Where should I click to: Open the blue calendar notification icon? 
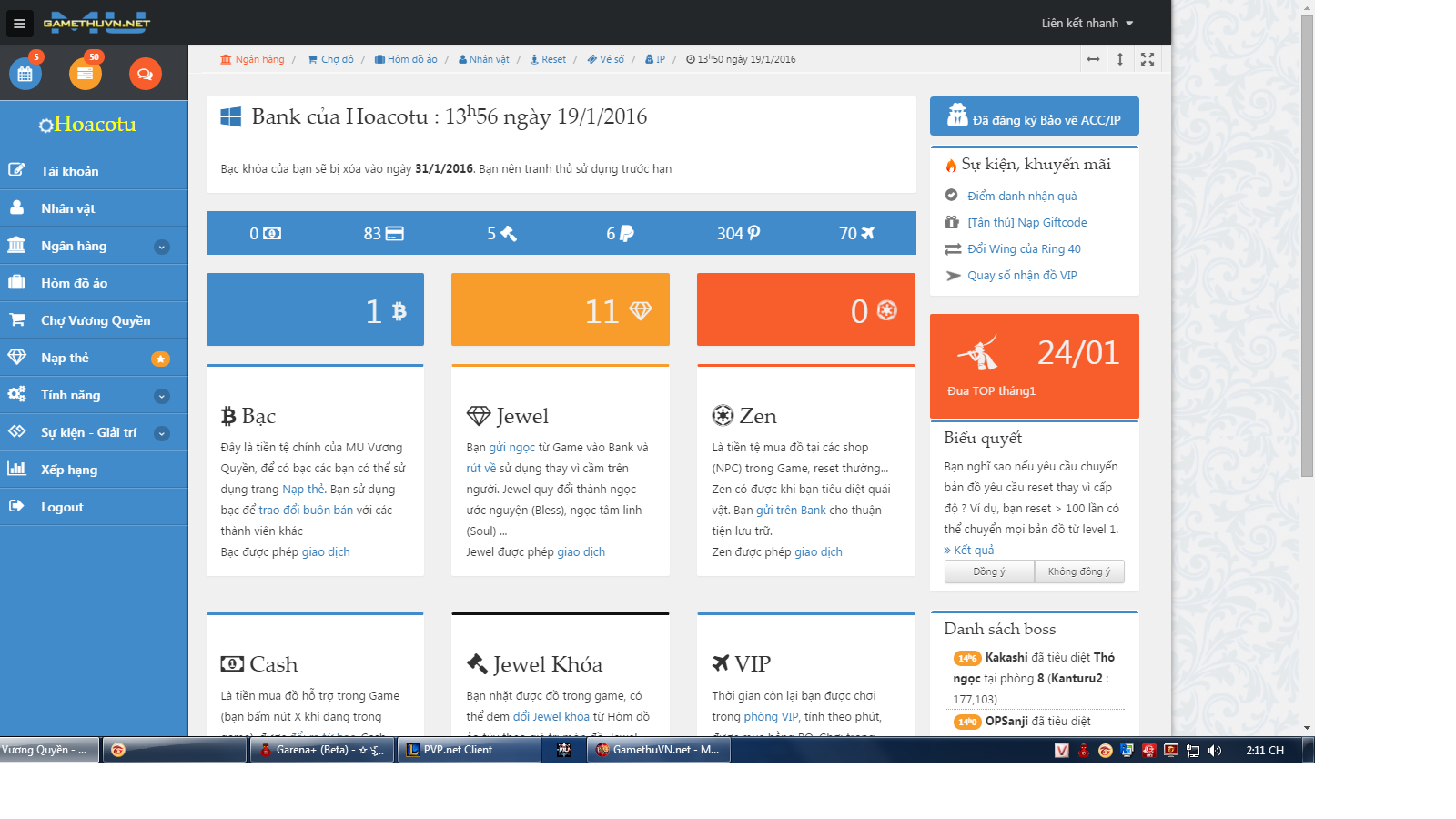coord(25,74)
